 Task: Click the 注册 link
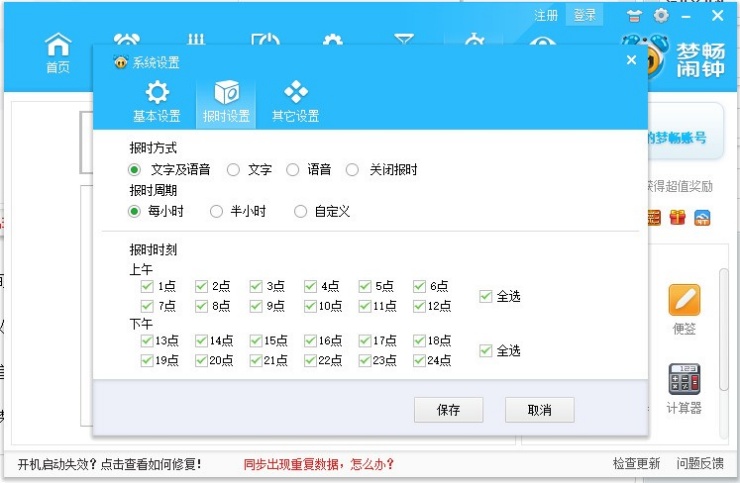pos(546,16)
